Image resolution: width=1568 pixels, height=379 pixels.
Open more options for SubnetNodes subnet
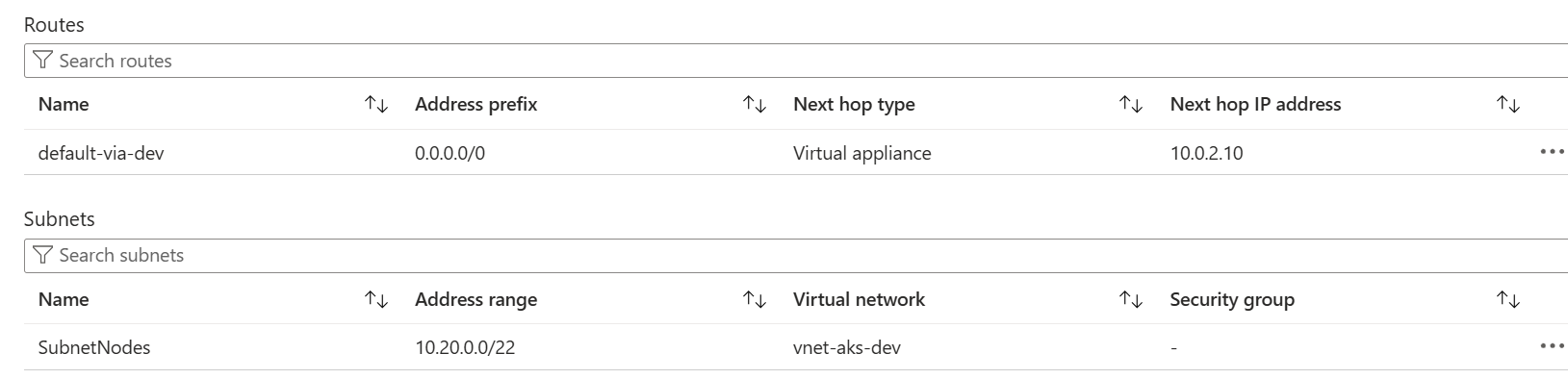[1553, 346]
